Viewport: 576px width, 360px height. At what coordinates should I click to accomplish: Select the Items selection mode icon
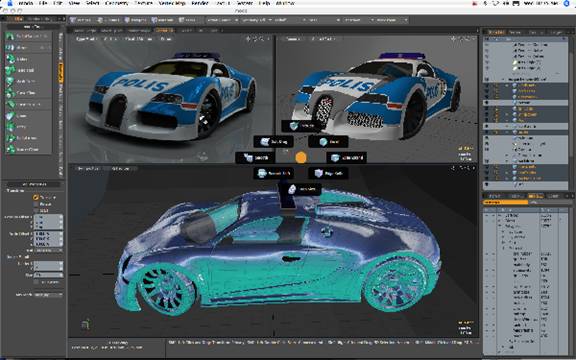click(x=181, y=20)
